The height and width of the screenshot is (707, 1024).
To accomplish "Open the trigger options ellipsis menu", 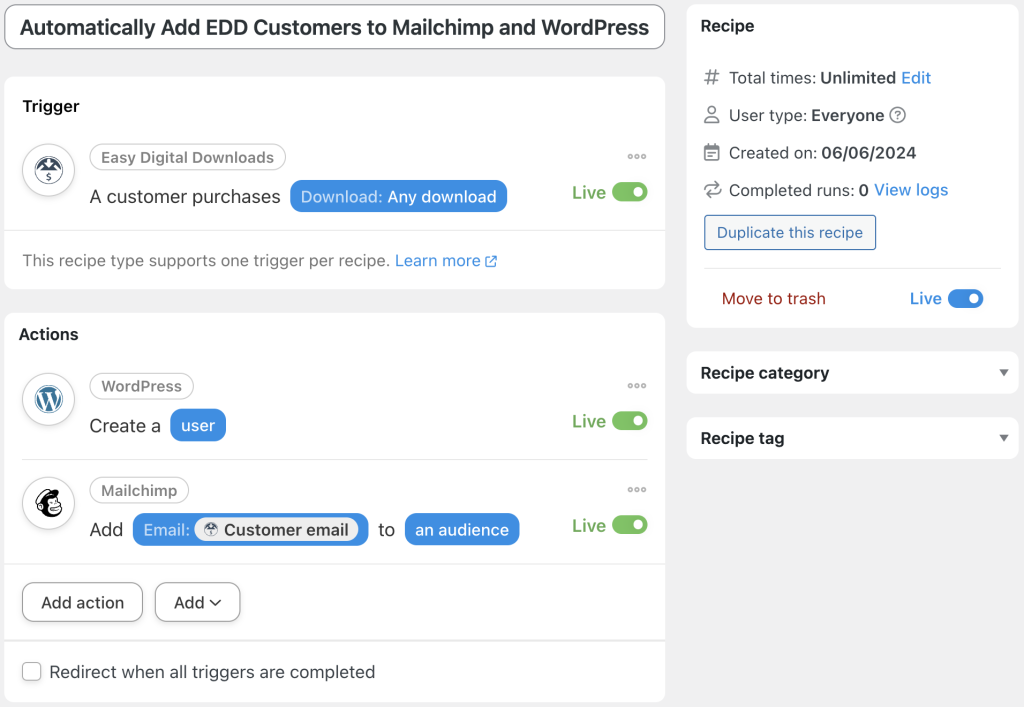I will click(x=636, y=156).
